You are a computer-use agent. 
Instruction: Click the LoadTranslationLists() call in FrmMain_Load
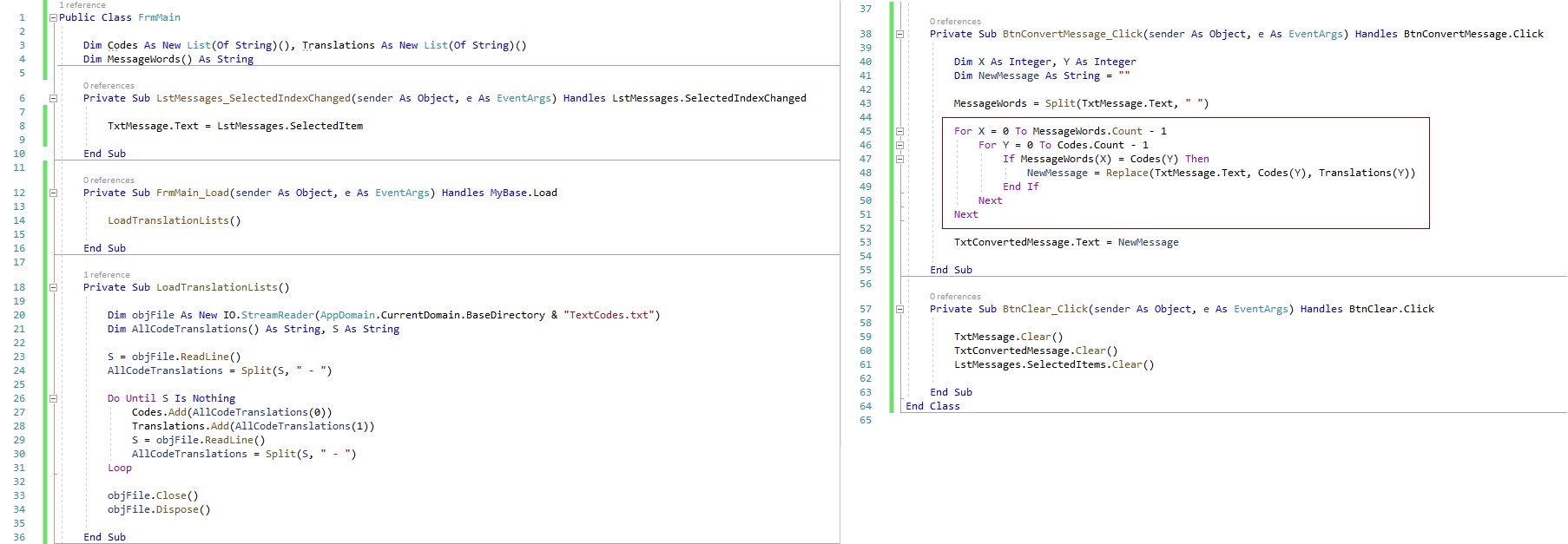tap(174, 220)
